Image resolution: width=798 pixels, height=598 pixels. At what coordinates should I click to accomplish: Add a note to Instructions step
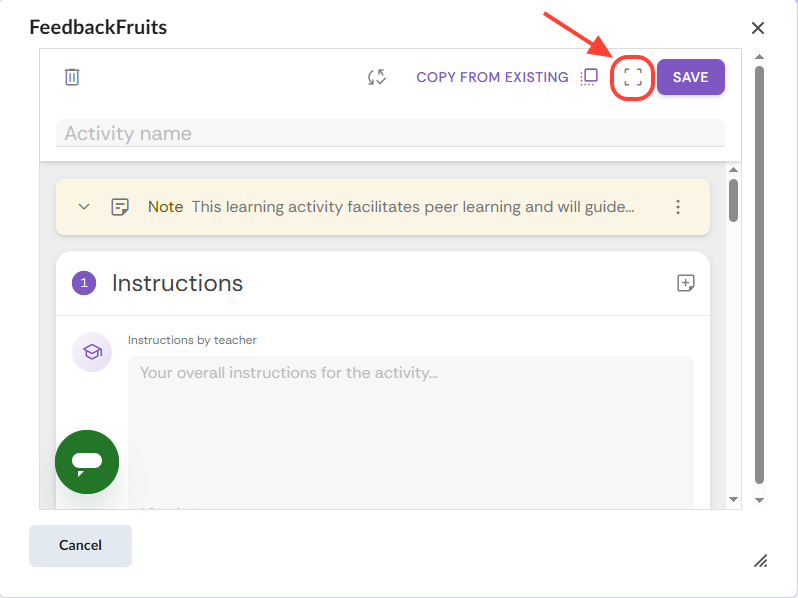[686, 283]
